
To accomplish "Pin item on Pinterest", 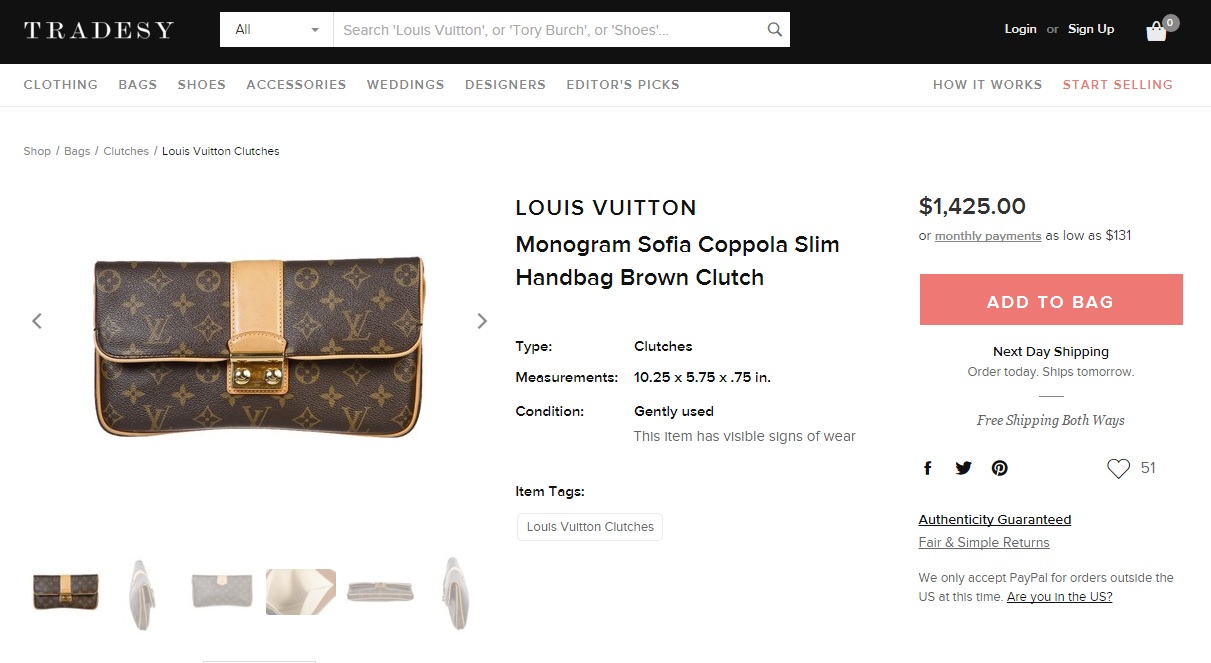I will click(x=1000, y=468).
